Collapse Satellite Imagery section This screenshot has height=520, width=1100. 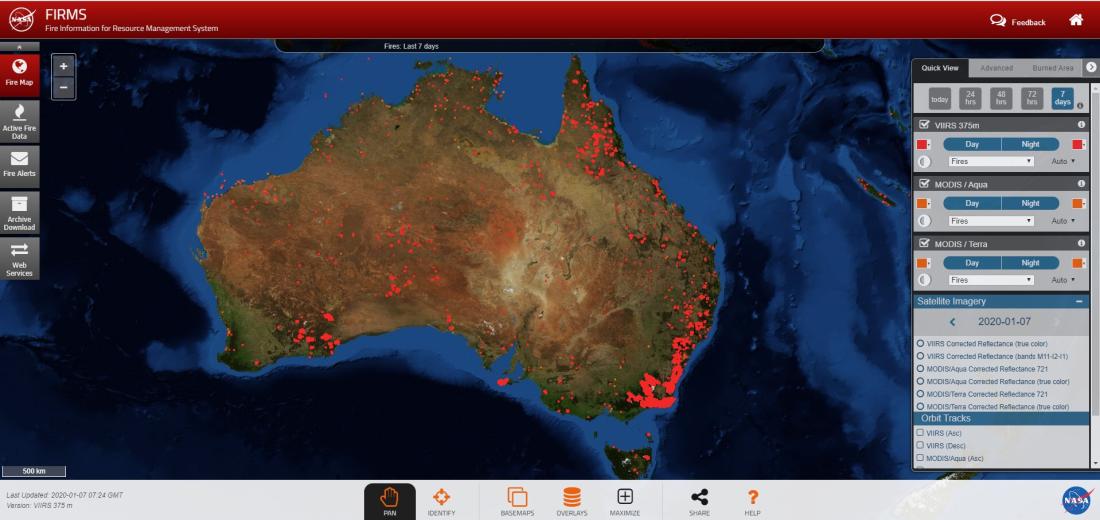click(x=1078, y=301)
